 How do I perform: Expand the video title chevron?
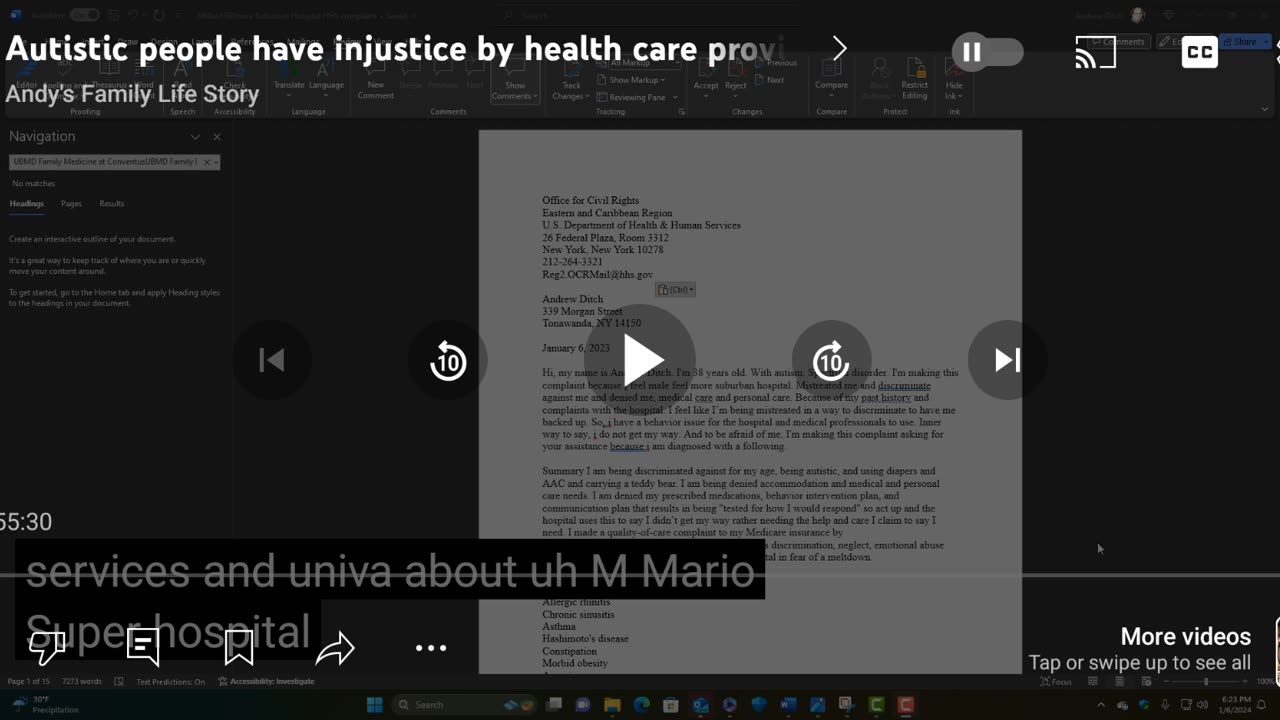(839, 48)
